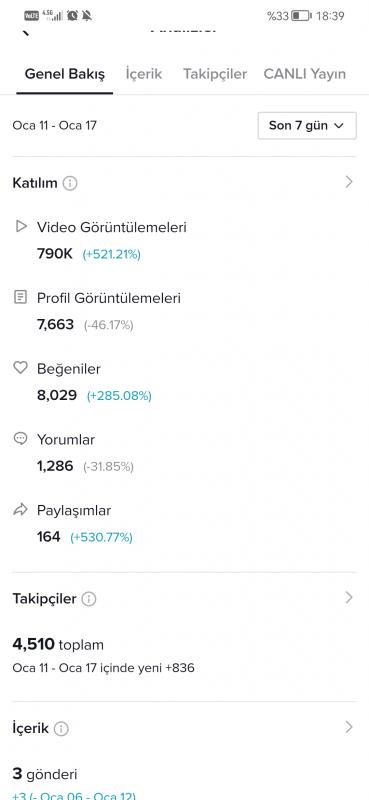Screen dimensions: 369x800
Task: Tap the Beğeniler heart icon
Action: tap(20, 368)
